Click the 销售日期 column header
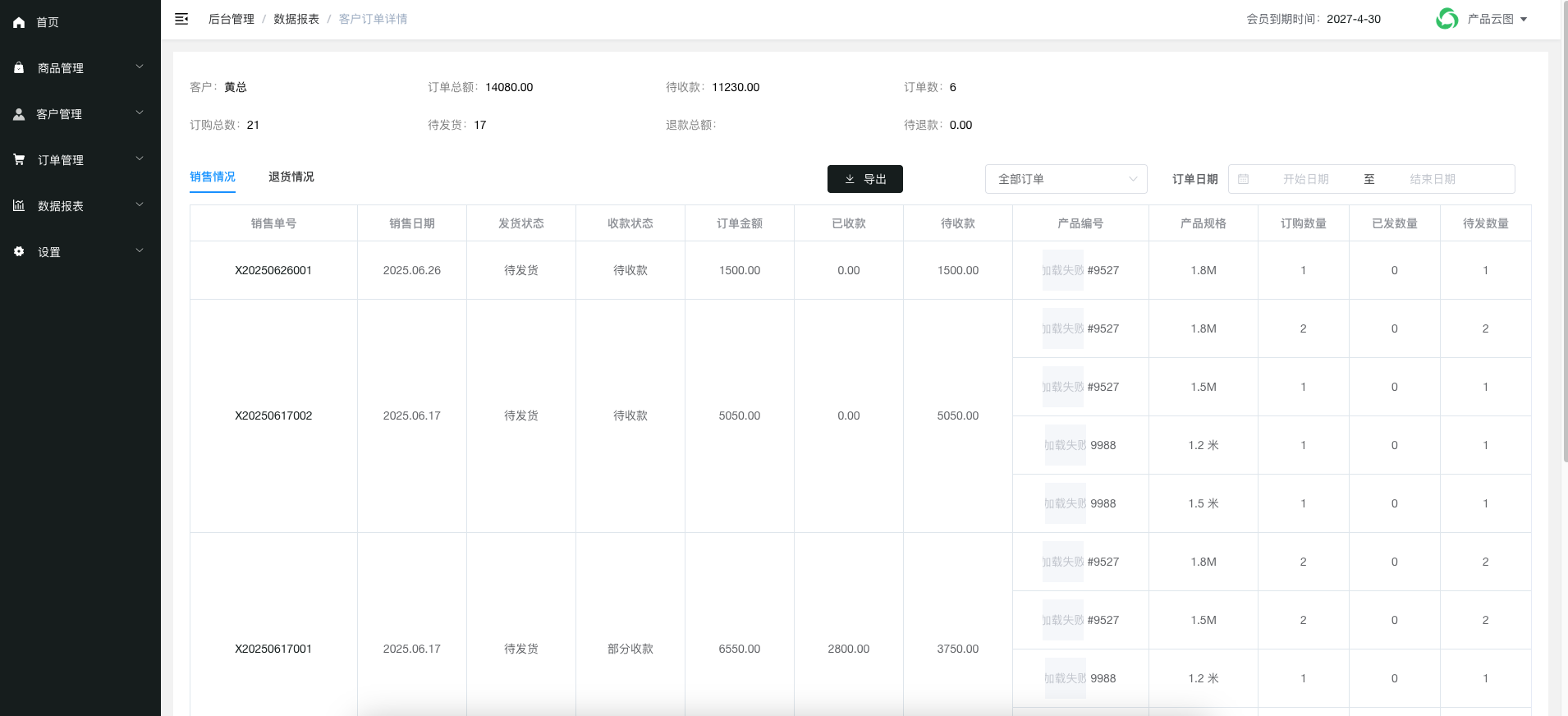The width and height of the screenshot is (1568, 716). [x=412, y=223]
